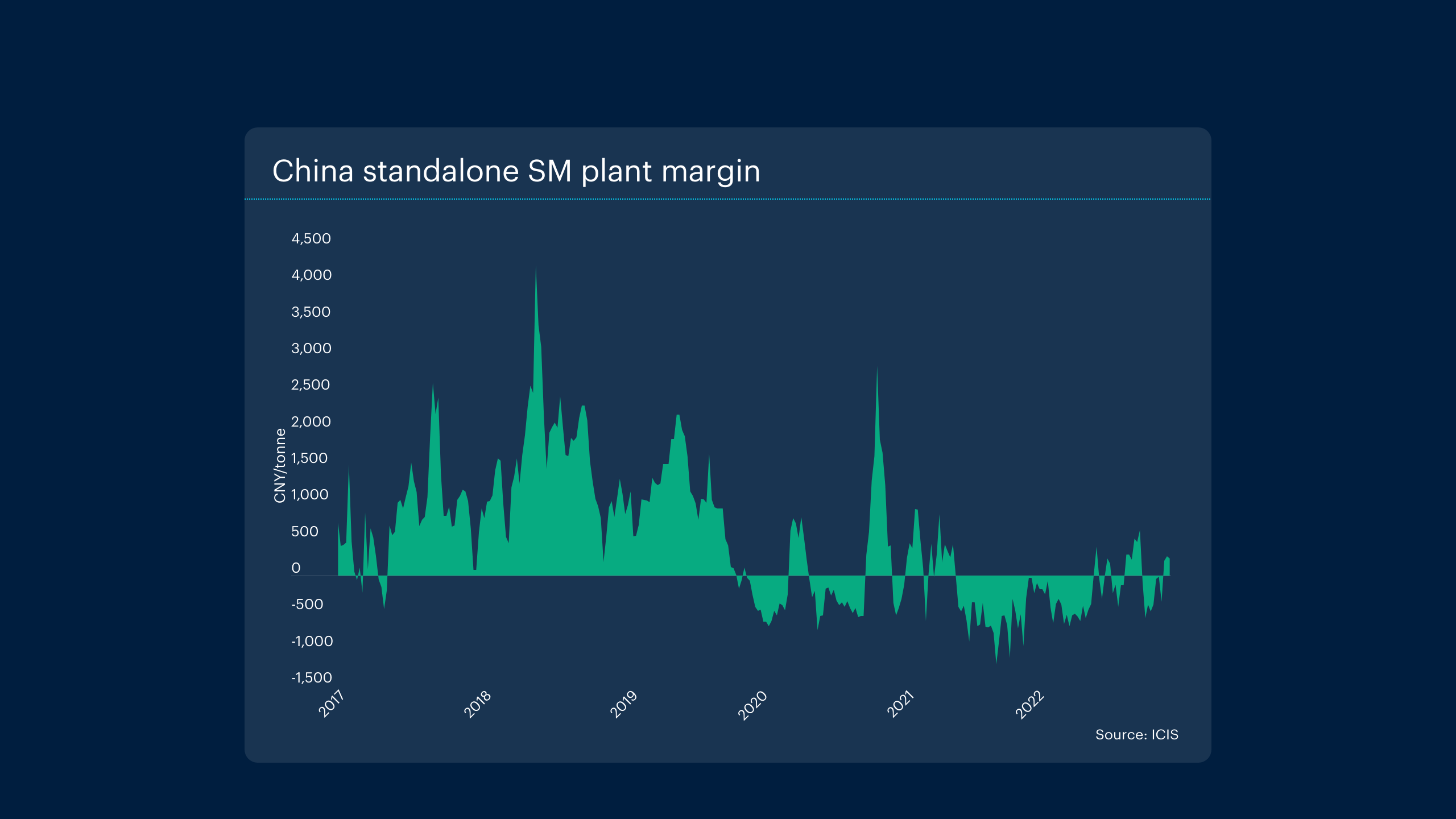Click the 0 y-axis label
This screenshot has height=819, width=1456.
click(296, 568)
